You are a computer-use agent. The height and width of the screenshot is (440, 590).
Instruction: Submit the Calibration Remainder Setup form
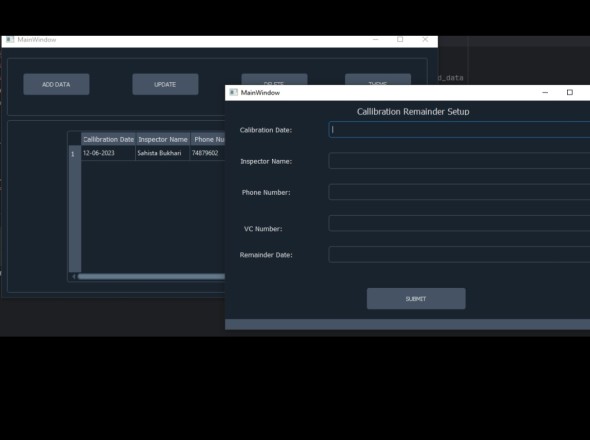pos(416,298)
